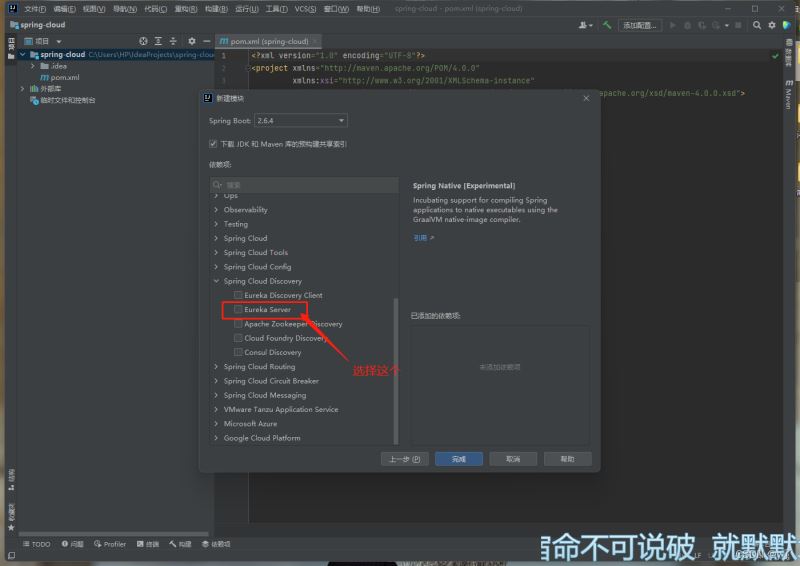Click the dependency list vertical scrollbar
Image resolution: width=800 pixels, height=566 pixels.
(x=396, y=370)
